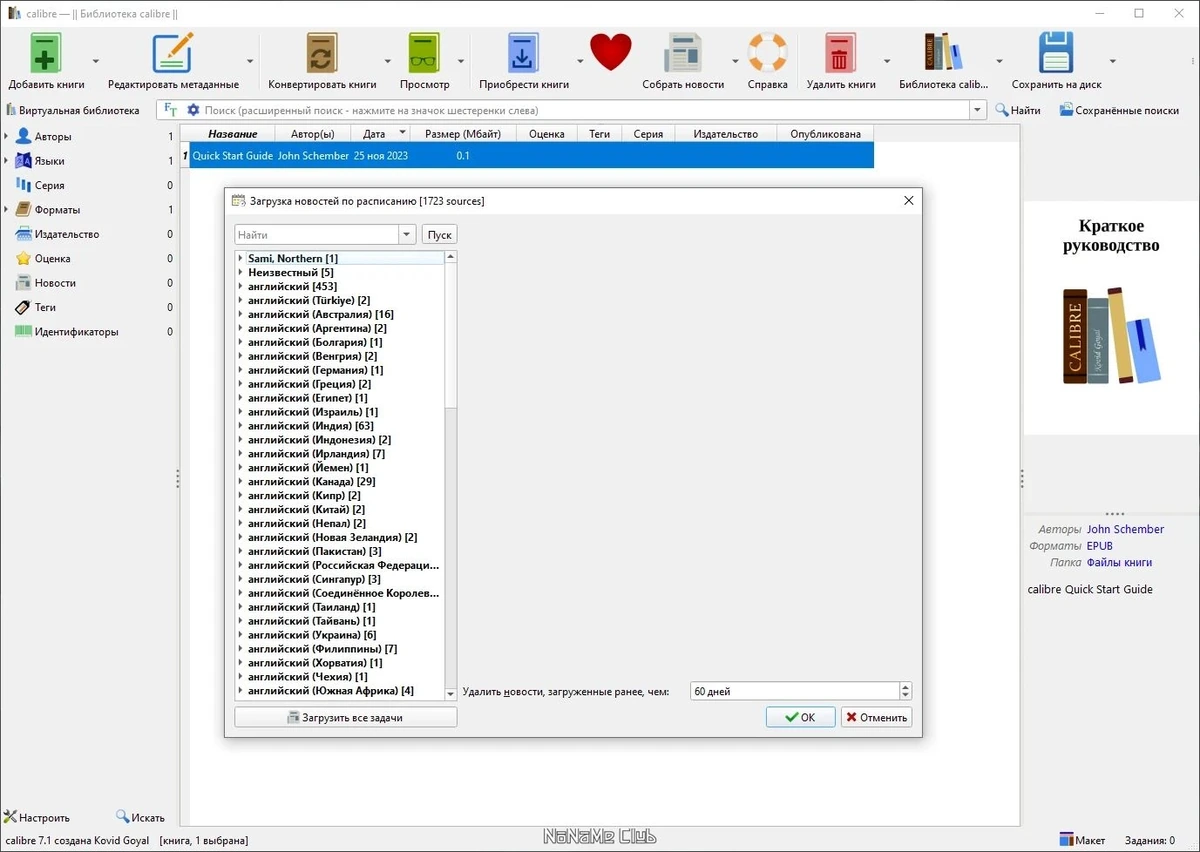Viewport: 1200px width, 852px height.
Task: Open dropdown arrow next to Редактировать метаданные
Action: pos(250,61)
